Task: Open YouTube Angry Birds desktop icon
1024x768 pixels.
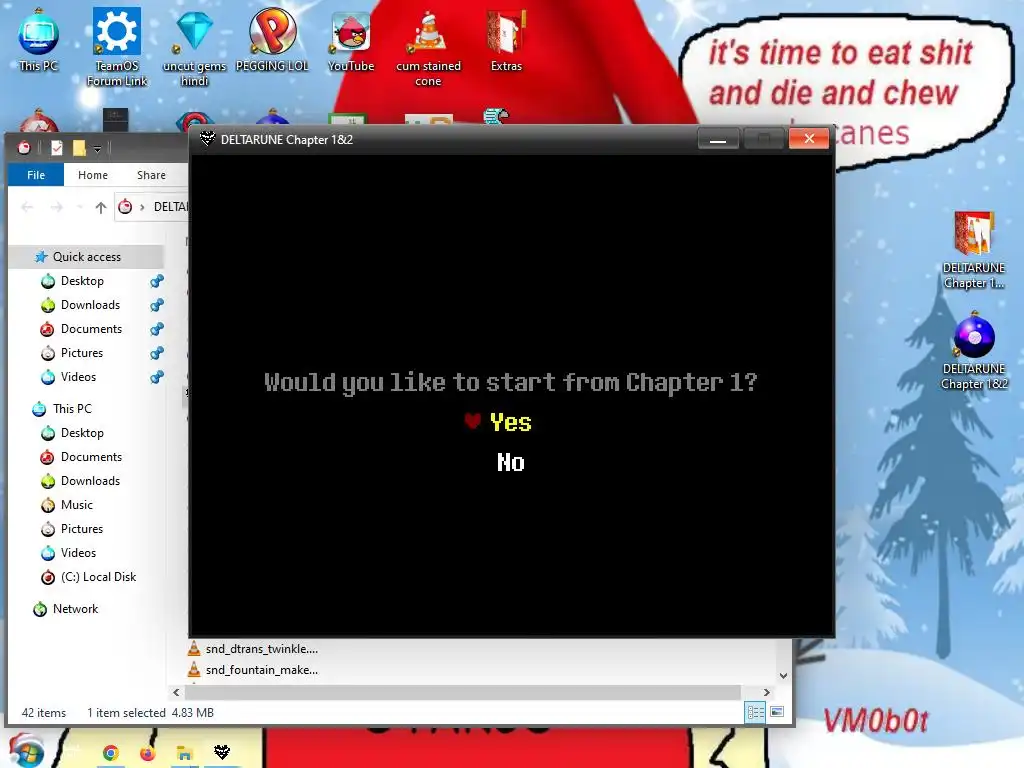Action: pyautogui.click(x=351, y=39)
